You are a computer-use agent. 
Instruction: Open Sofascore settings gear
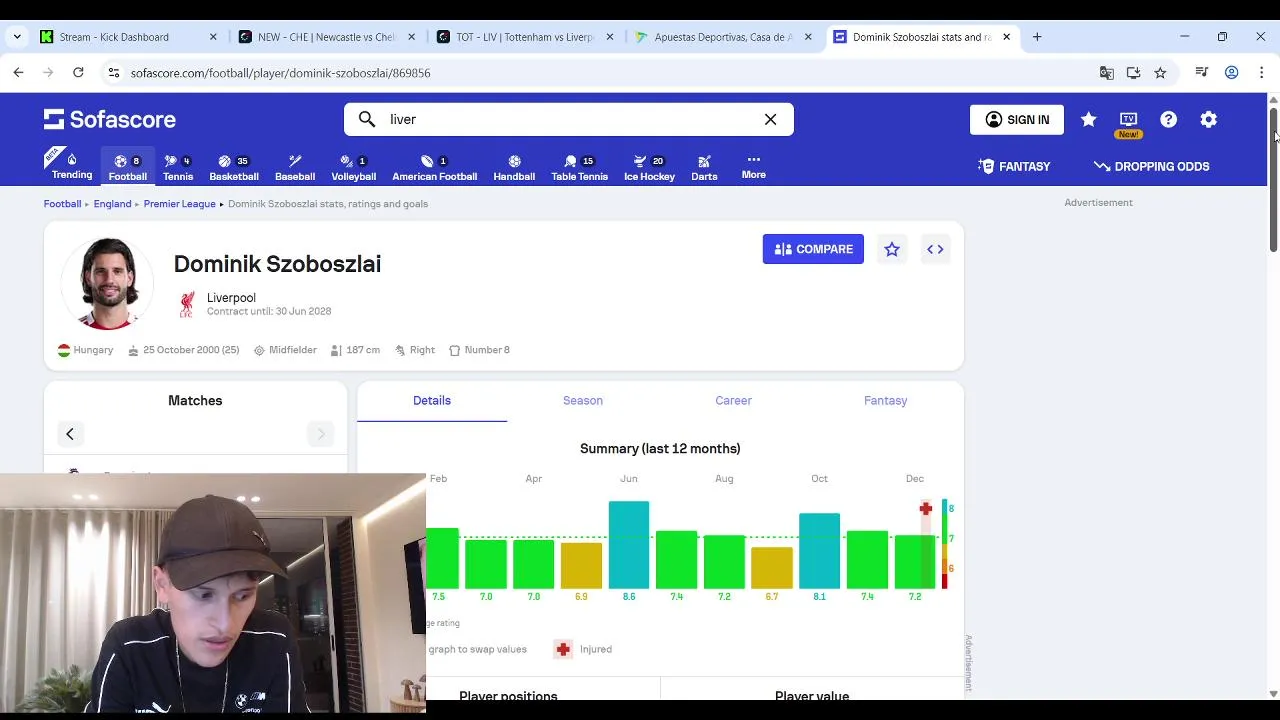click(x=1208, y=119)
